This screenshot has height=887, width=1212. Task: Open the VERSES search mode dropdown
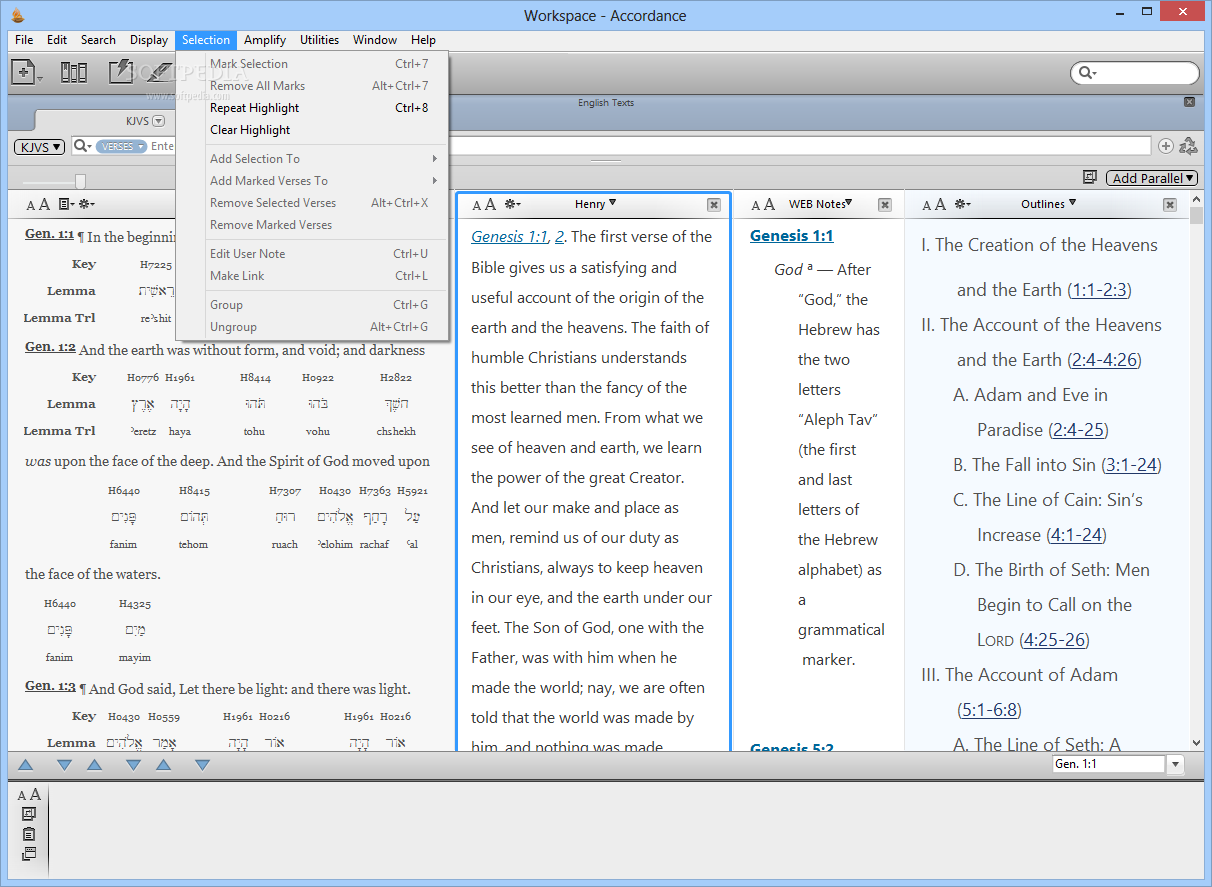(x=122, y=147)
